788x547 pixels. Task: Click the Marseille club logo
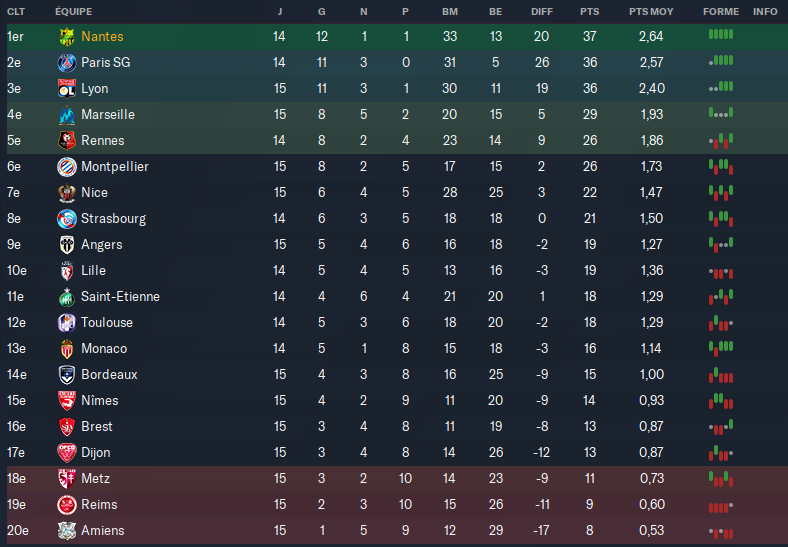(x=67, y=115)
